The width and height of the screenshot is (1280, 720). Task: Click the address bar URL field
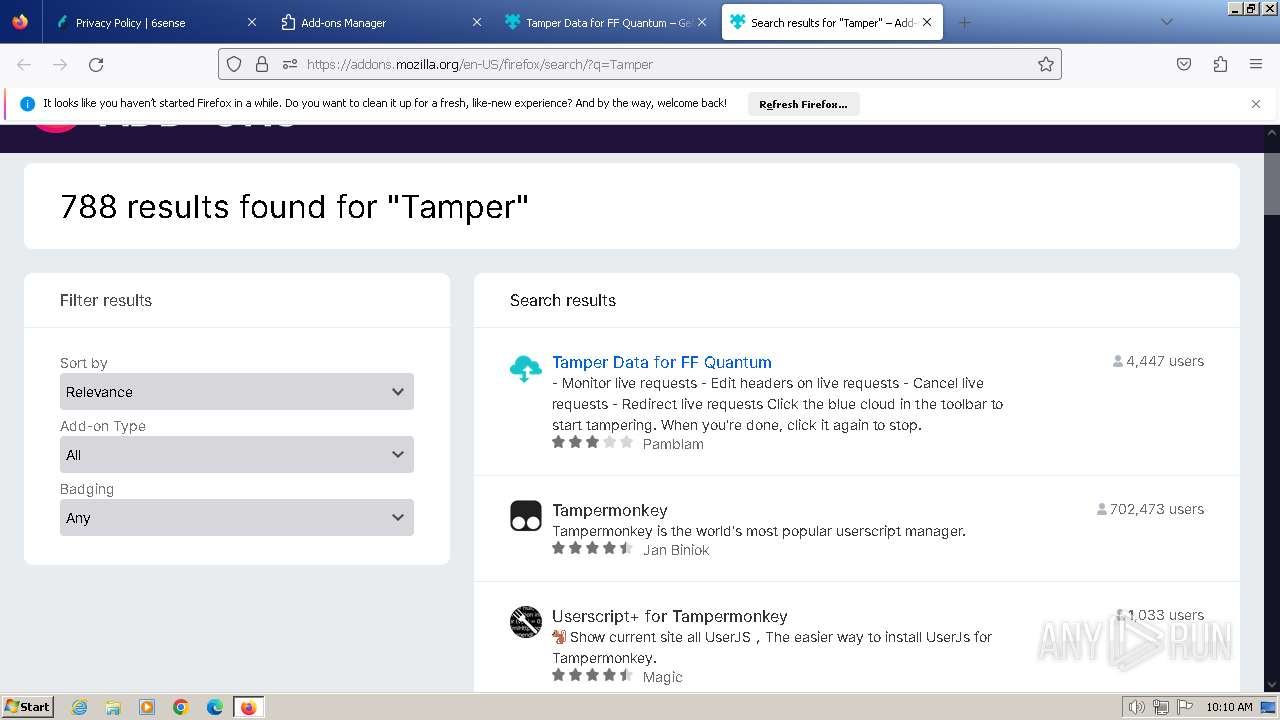pos(640,64)
